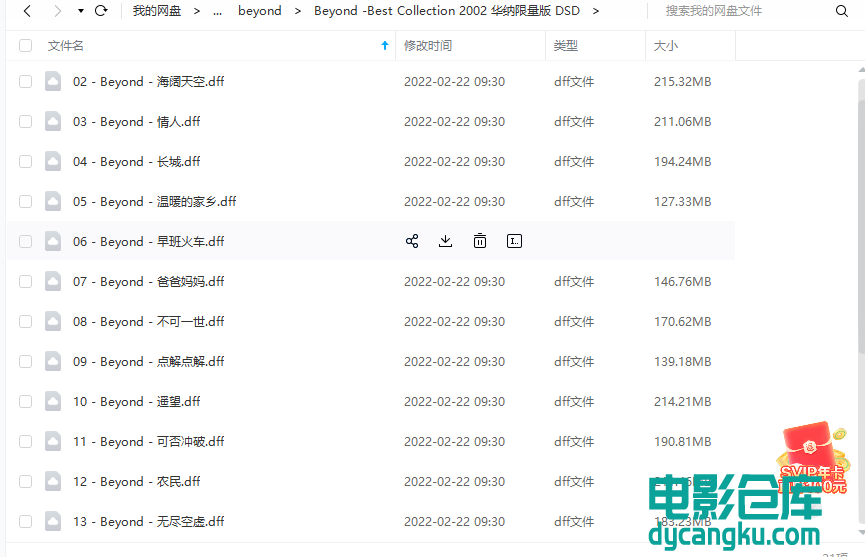Click the file icon of 爸爸妈妈.dff

(x=53, y=281)
